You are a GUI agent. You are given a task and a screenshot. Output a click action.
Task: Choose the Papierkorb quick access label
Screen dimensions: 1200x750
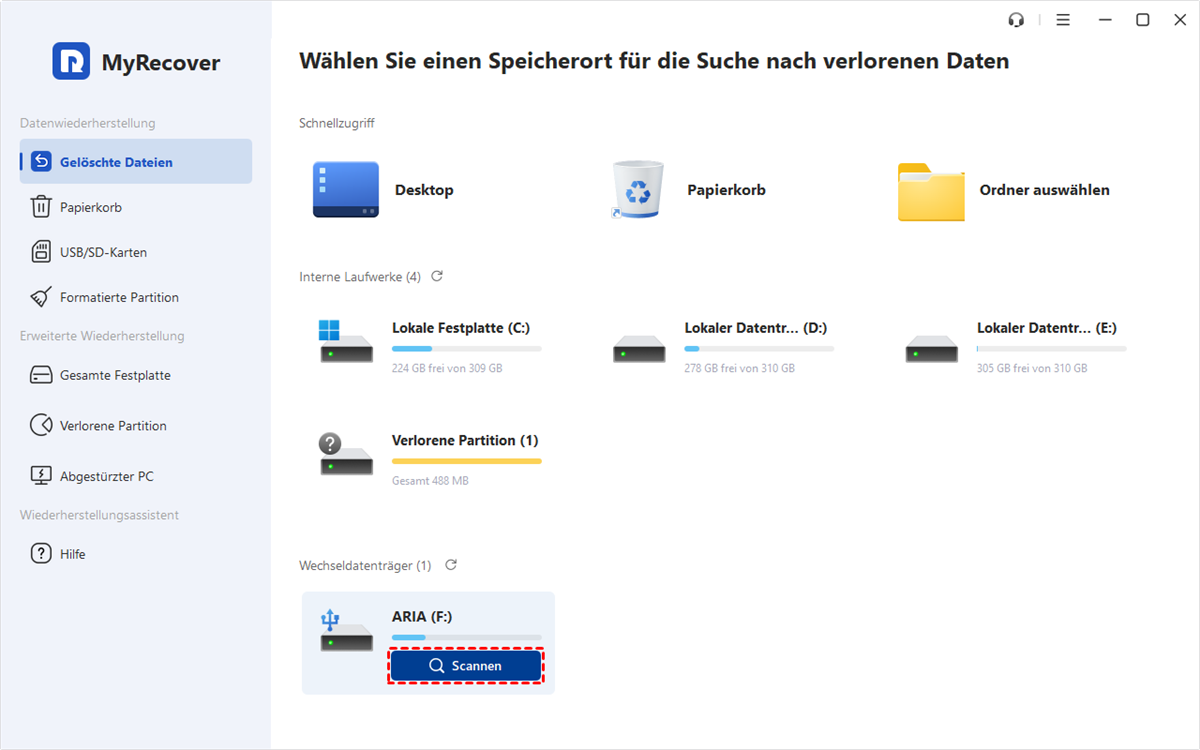pos(726,190)
